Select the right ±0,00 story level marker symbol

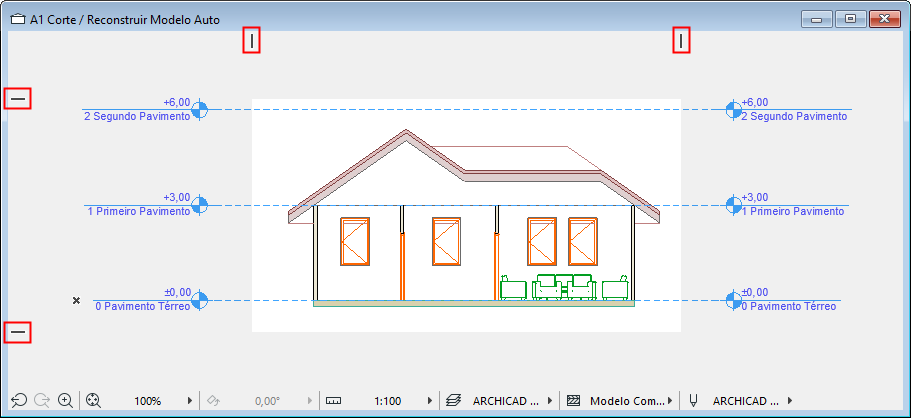(x=734, y=300)
